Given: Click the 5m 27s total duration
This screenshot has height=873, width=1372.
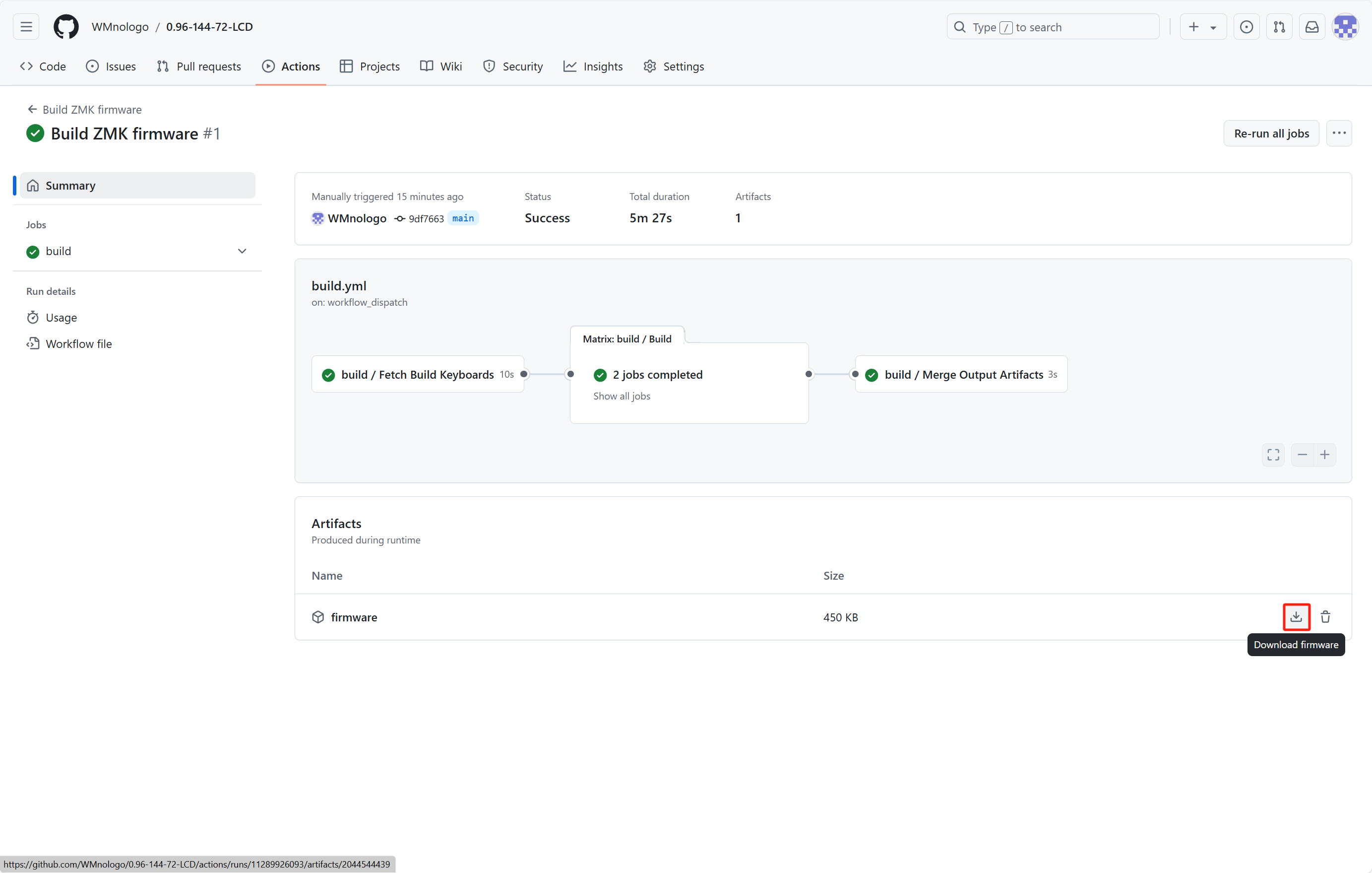Looking at the screenshot, I should pyautogui.click(x=650, y=218).
